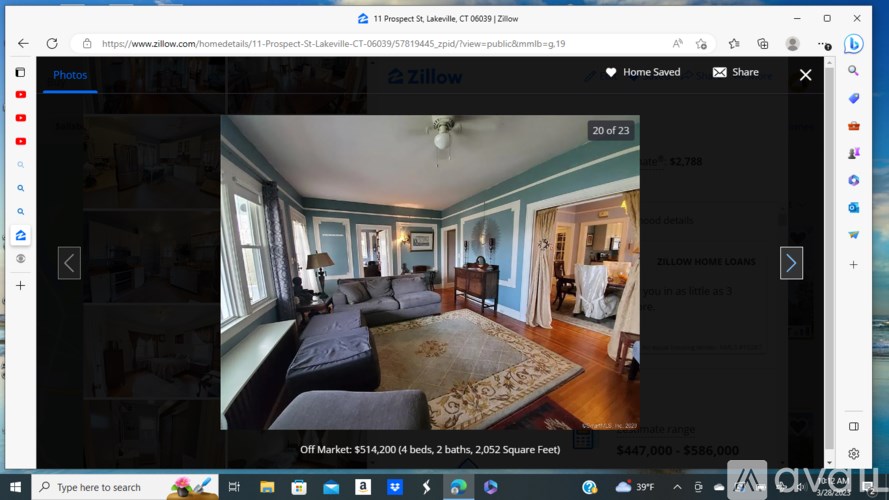Viewport: 889px width, 500px height.
Task: Open the vertical tab actions menu icon
Action: pyautogui.click(x=20, y=72)
